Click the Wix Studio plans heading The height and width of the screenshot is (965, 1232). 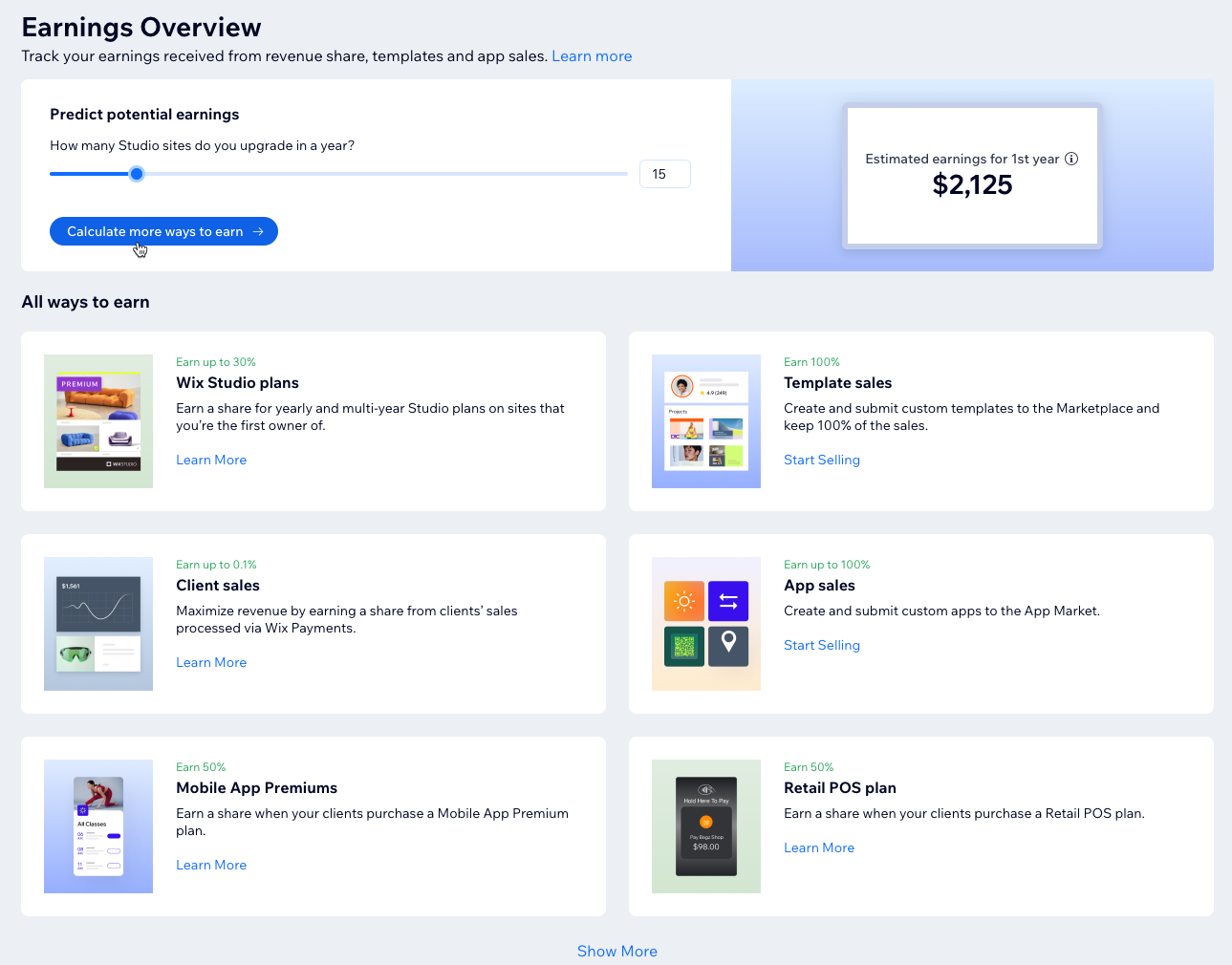237,383
